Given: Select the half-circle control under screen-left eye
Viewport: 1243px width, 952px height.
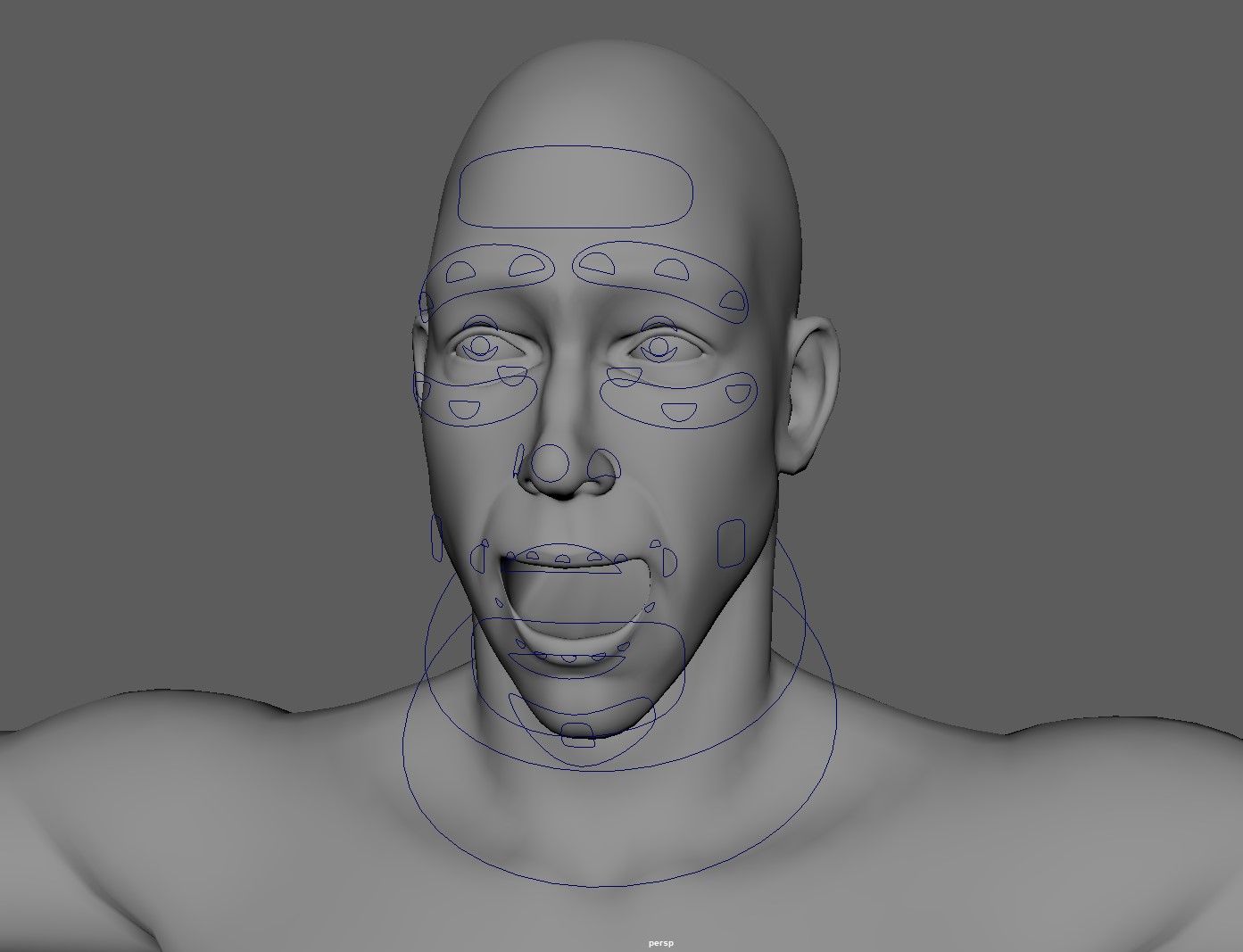Looking at the screenshot, I should point(464,410).
